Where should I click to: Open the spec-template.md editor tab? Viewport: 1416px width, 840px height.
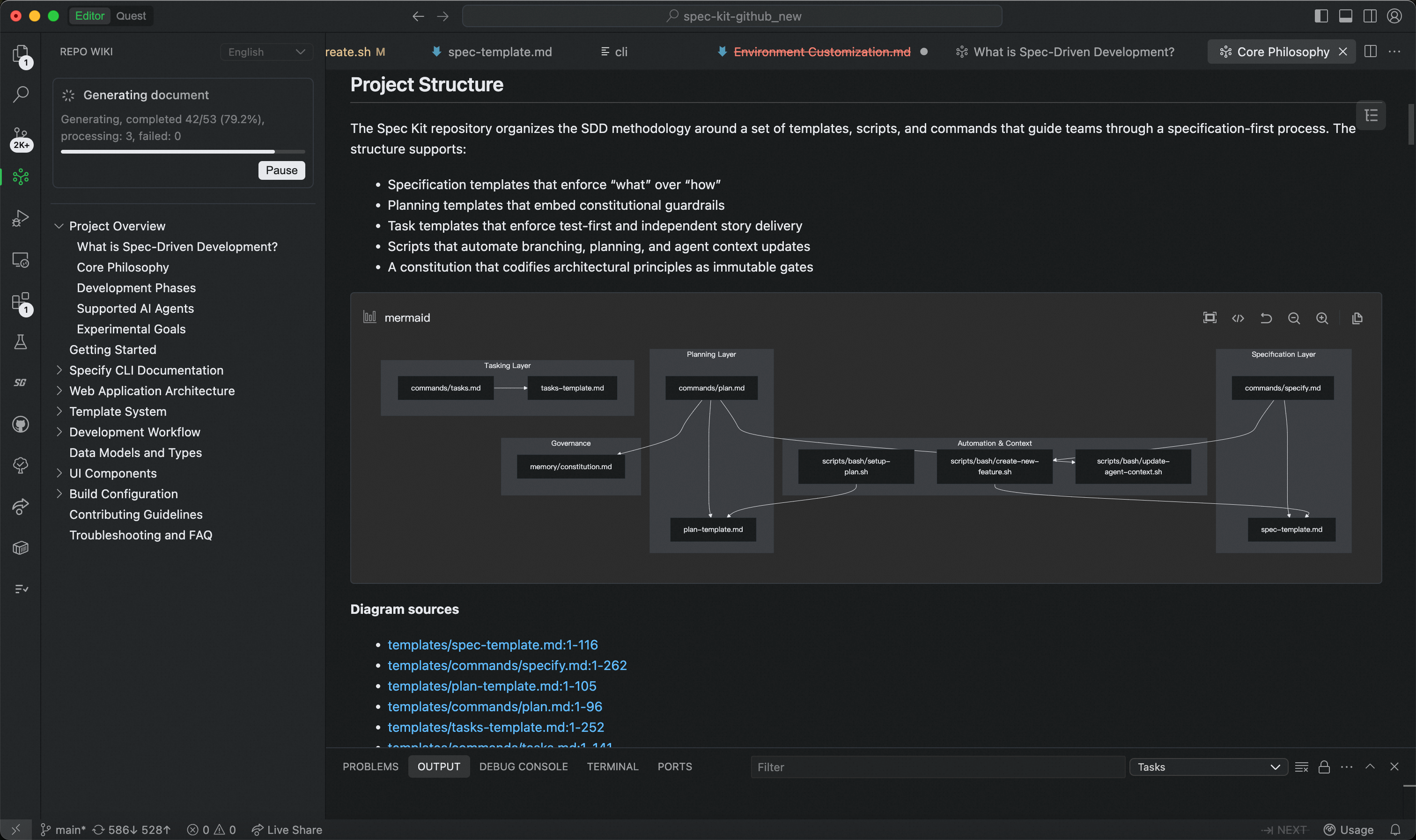[499, 52]
